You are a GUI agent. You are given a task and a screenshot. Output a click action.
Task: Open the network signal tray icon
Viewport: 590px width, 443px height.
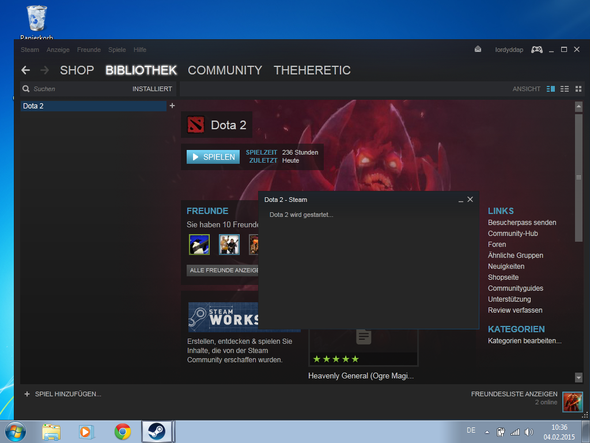click(515, 432)
